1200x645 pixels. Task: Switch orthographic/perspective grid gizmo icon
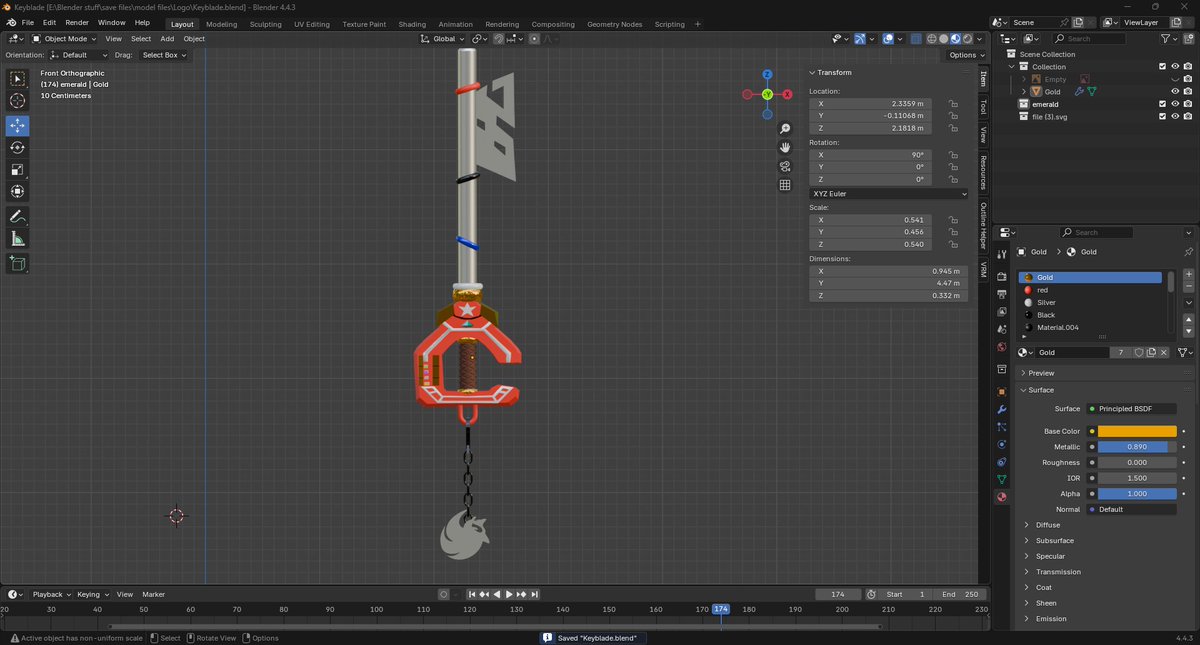(786, 185)
